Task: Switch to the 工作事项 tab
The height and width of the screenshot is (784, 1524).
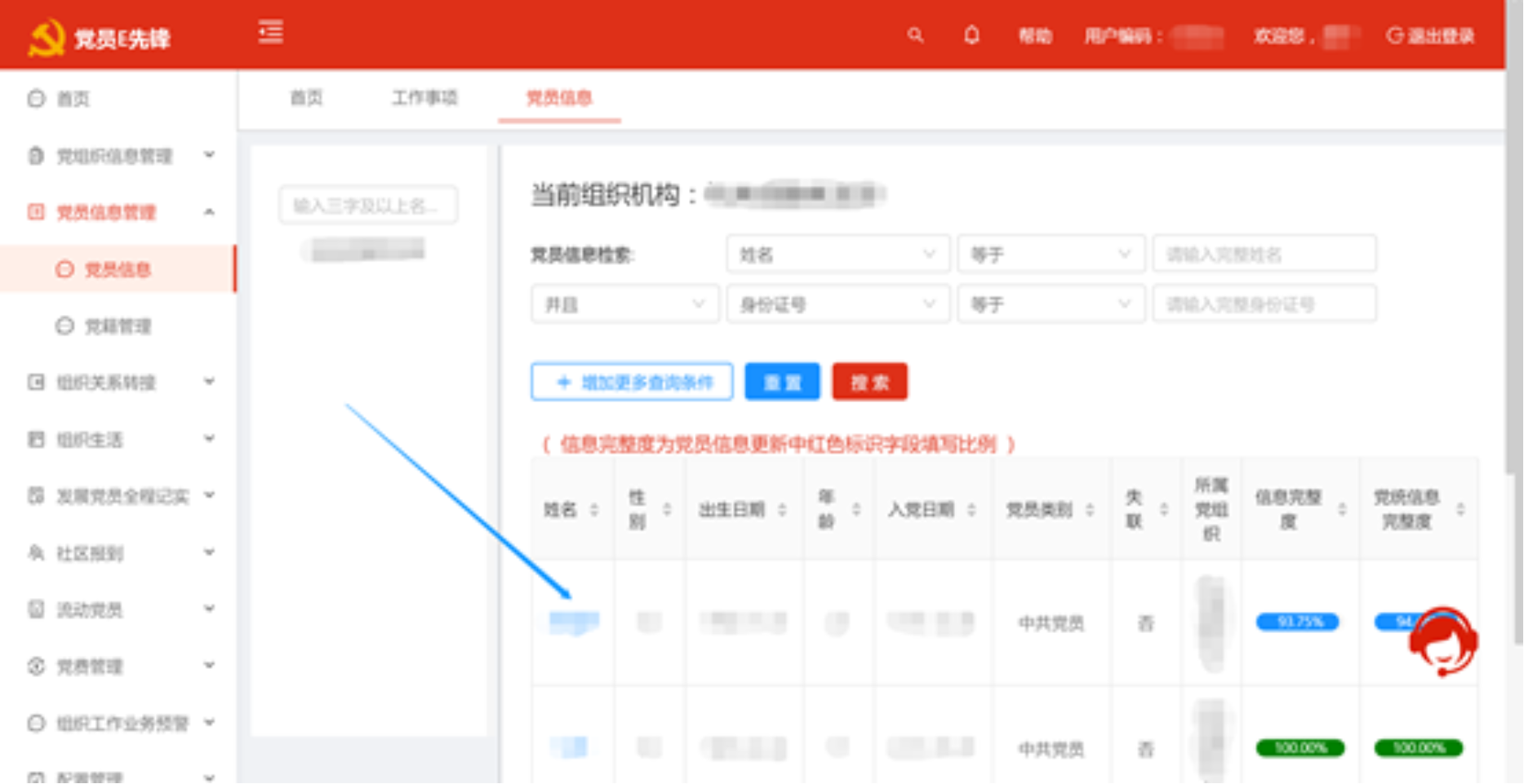Action: (424, 98)
